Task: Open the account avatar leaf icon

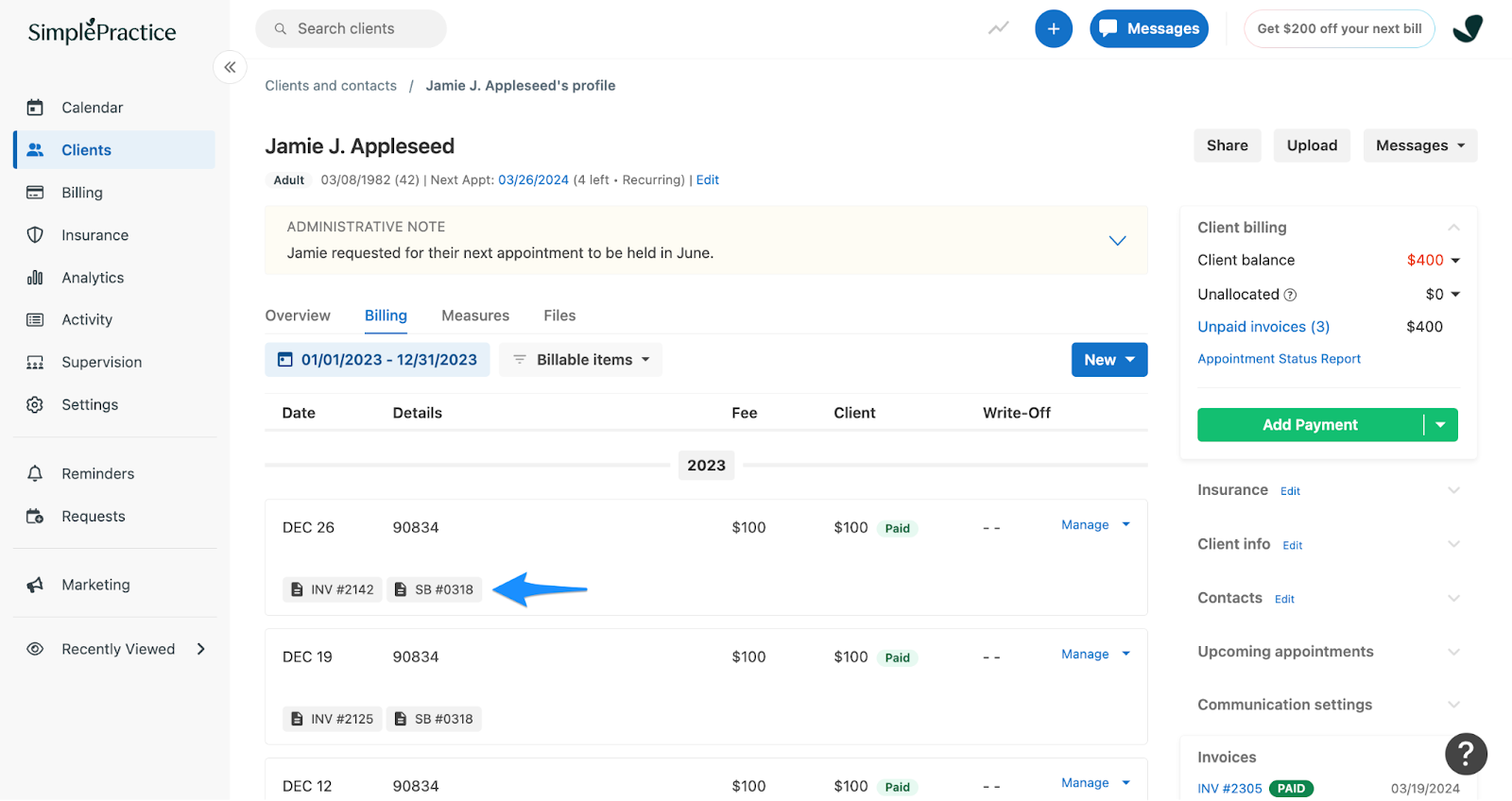Action: coord(1468,29)
